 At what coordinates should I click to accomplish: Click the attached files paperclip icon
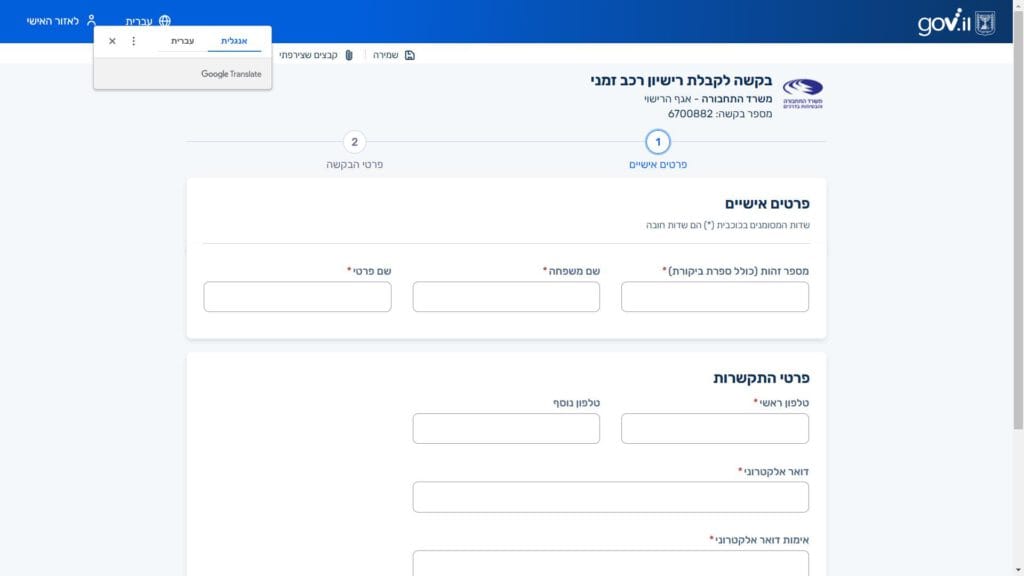[x=349, y=55]
